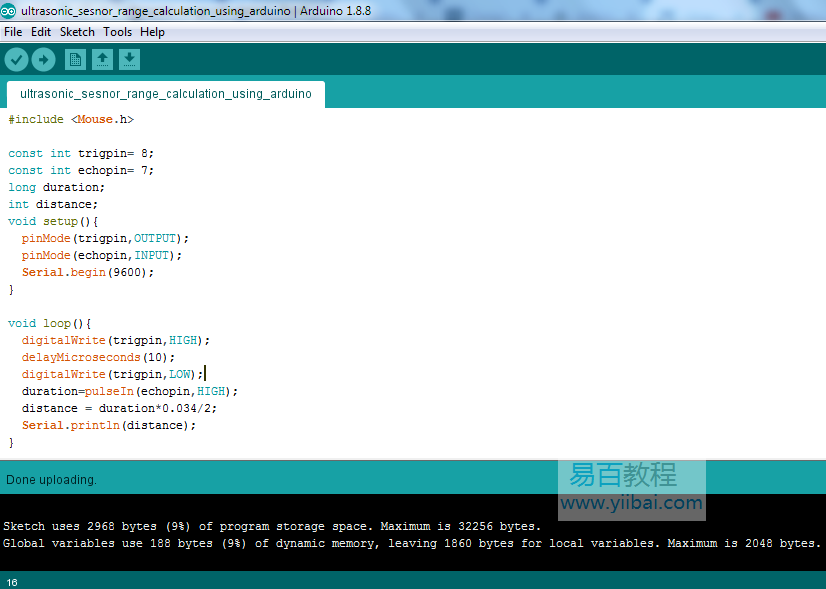Click the line number 16 indicator

[x=12, y=582]
